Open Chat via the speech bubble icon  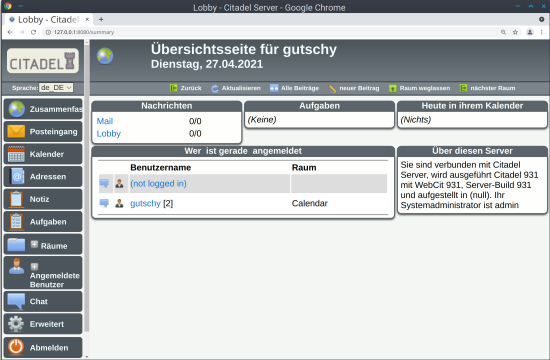coord(16,301)
